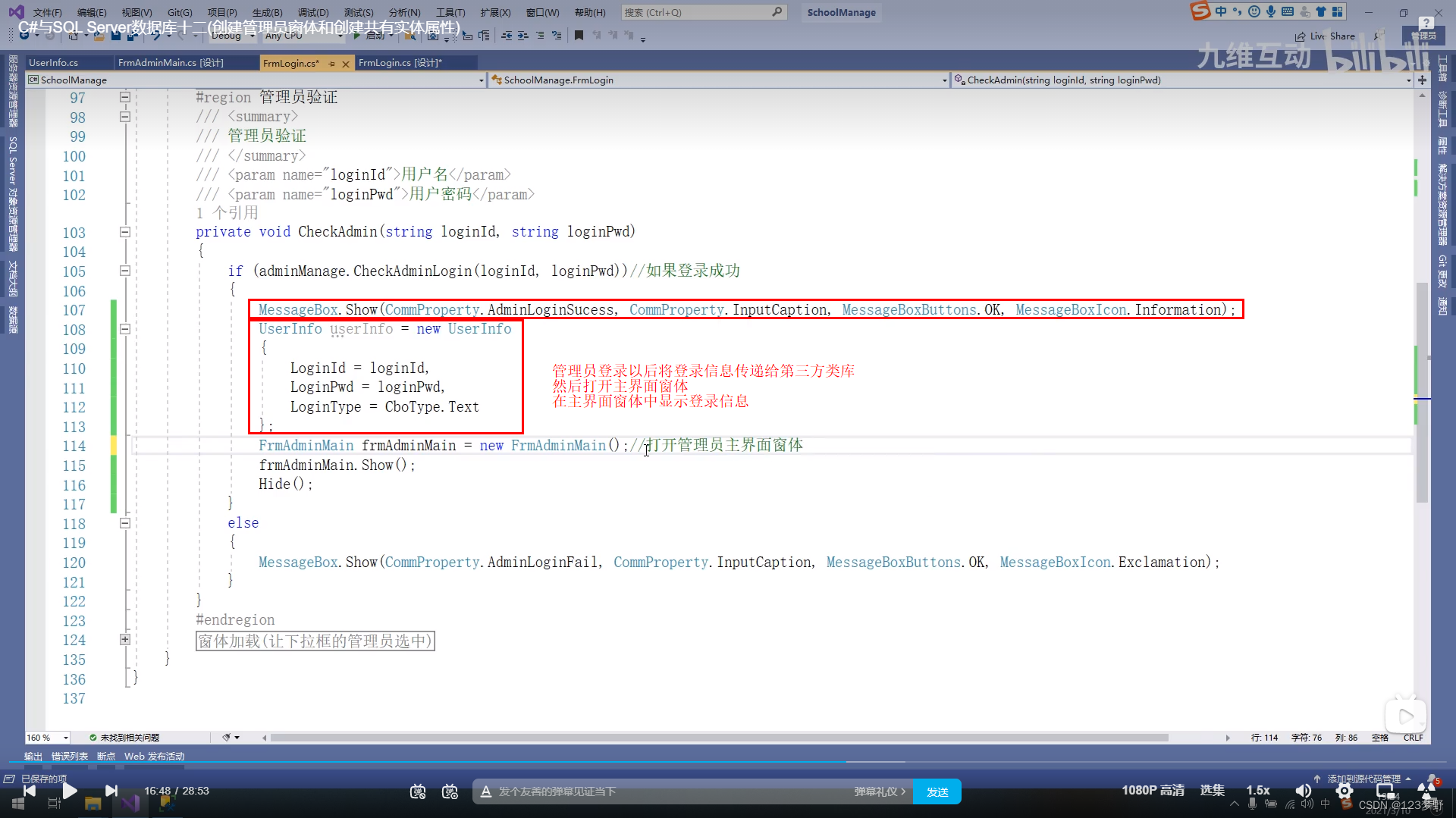Open the CRLF line ending selector

click(x=1413, y=738)
